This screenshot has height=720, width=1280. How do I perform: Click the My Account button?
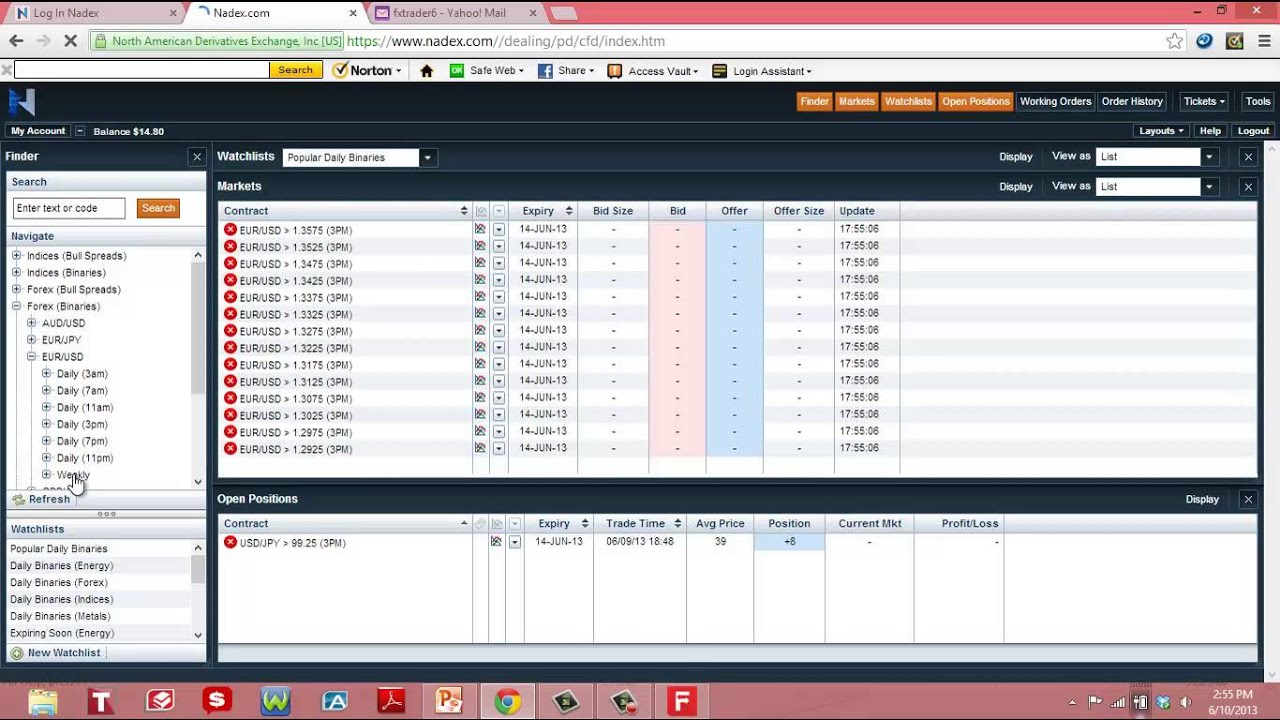tap(38, 131)
